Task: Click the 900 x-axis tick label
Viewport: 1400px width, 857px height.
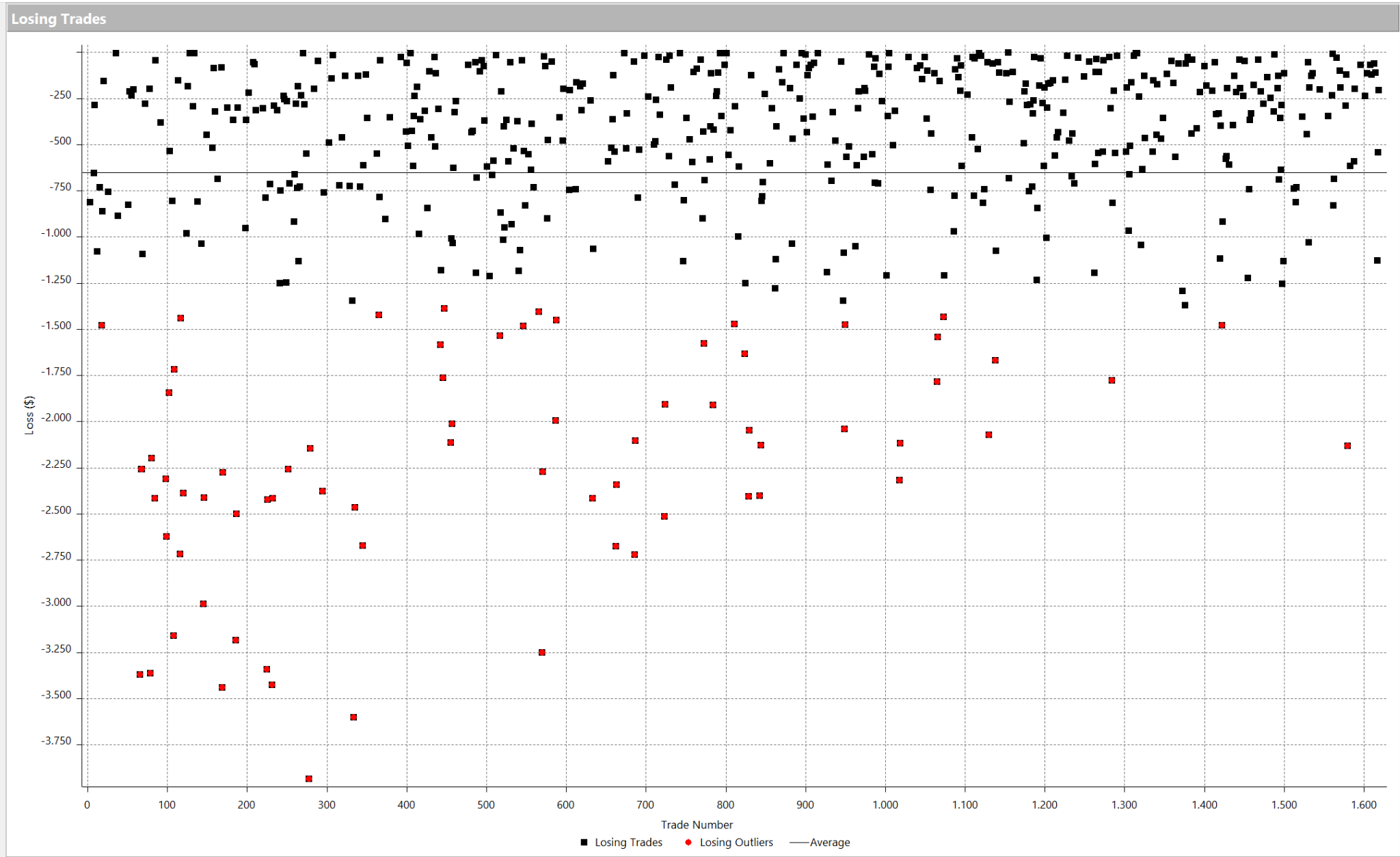Action: 805,805
